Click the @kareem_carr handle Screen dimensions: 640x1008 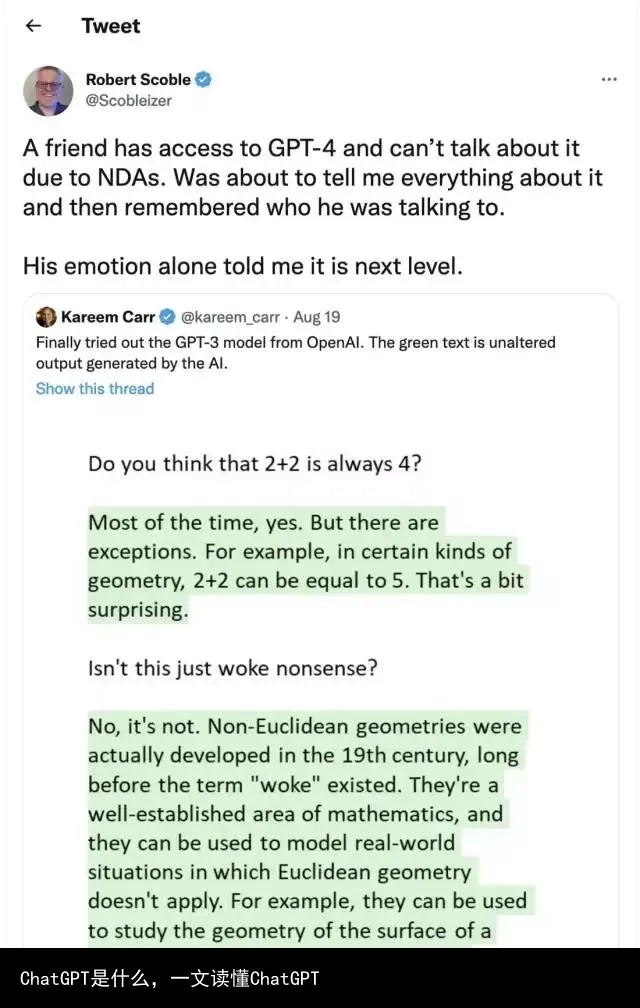click(x=229, y=317)
